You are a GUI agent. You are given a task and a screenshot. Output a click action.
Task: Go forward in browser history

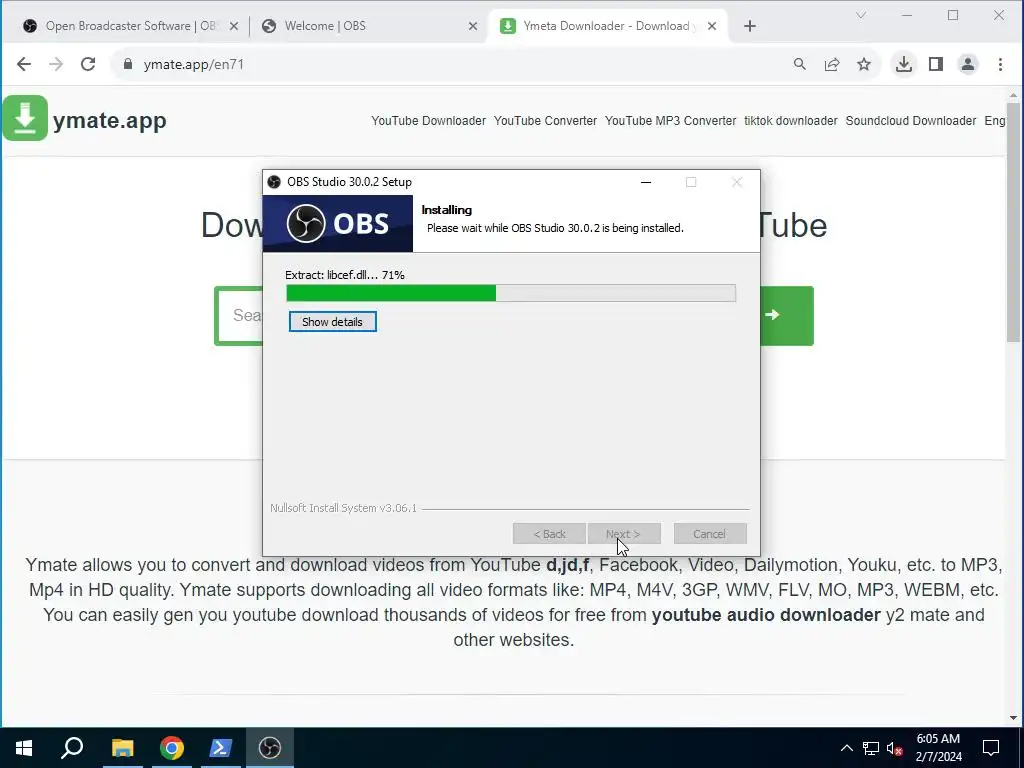tap(56, 64)
